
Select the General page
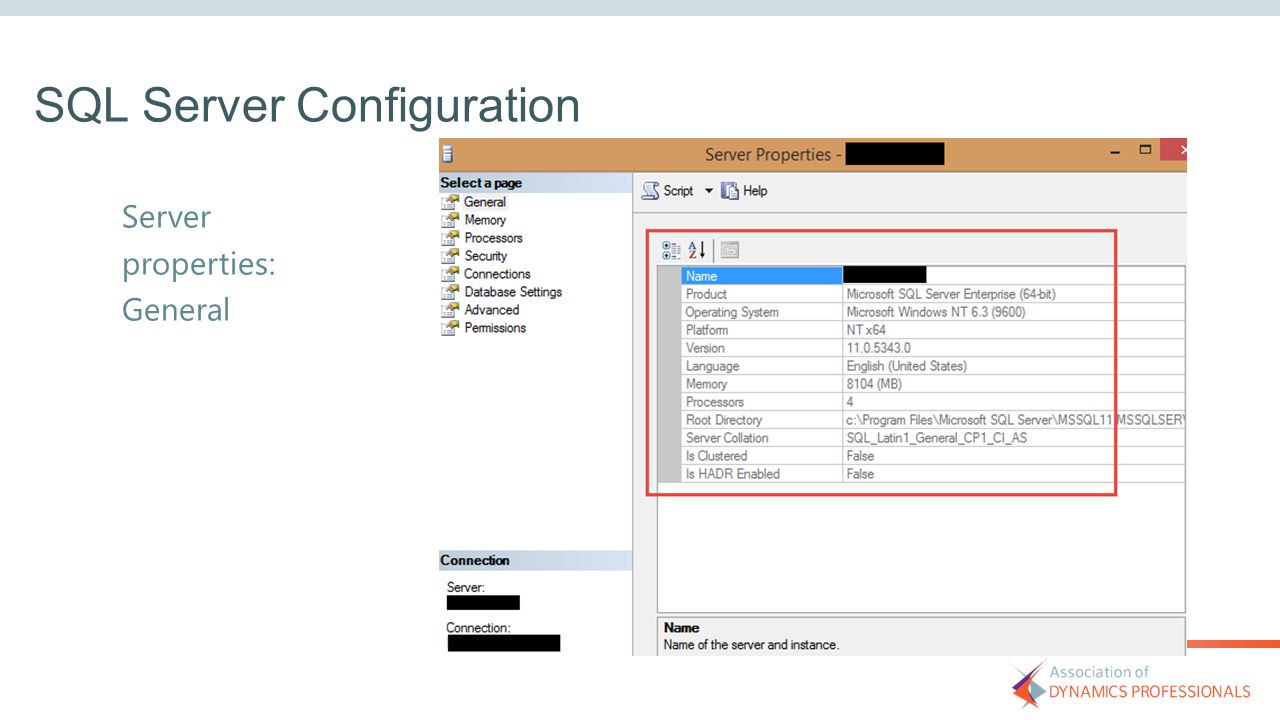click(484, 202)
